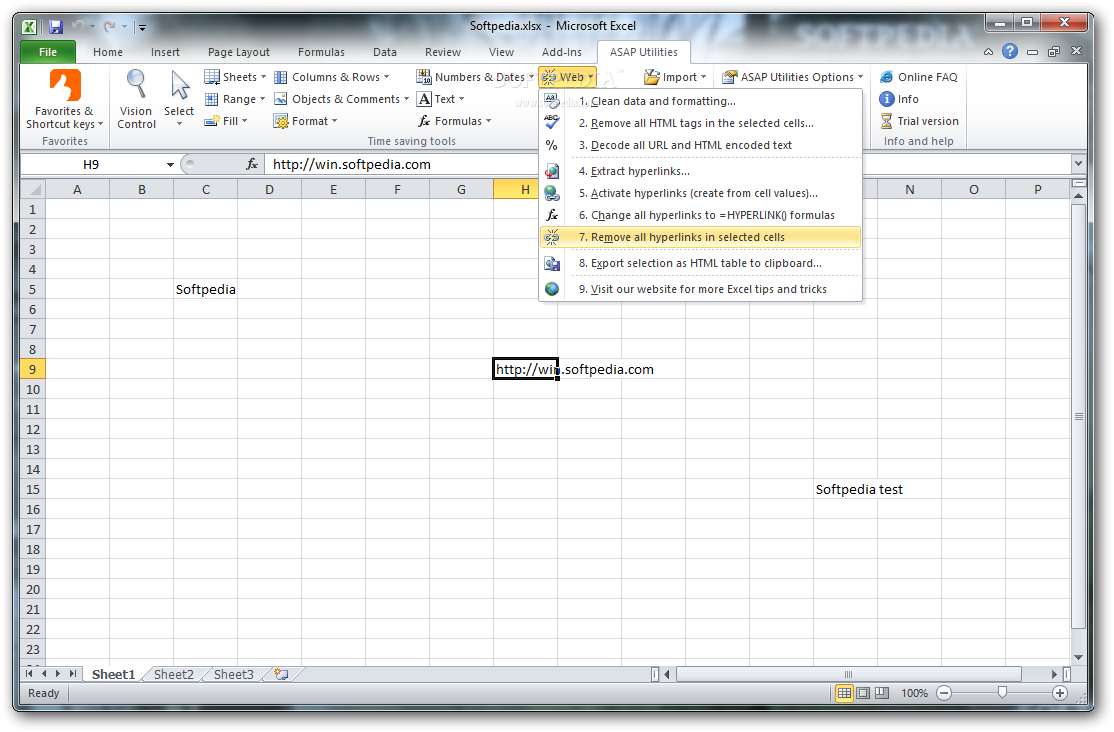Switch to the Review tab
Image resolution: width=1114 pixels, height=732 pixels.
pyautogui.click(x=443, y=52)
